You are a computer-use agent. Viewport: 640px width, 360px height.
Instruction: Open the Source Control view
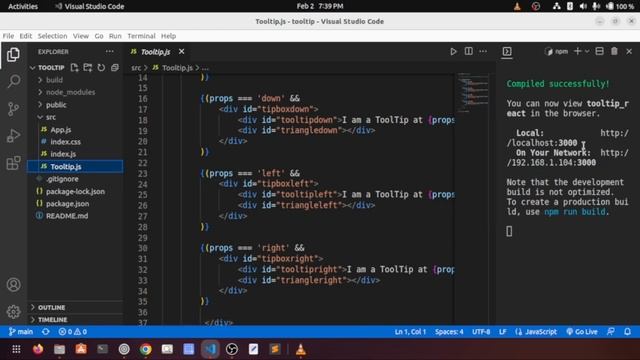coord(13,109)
